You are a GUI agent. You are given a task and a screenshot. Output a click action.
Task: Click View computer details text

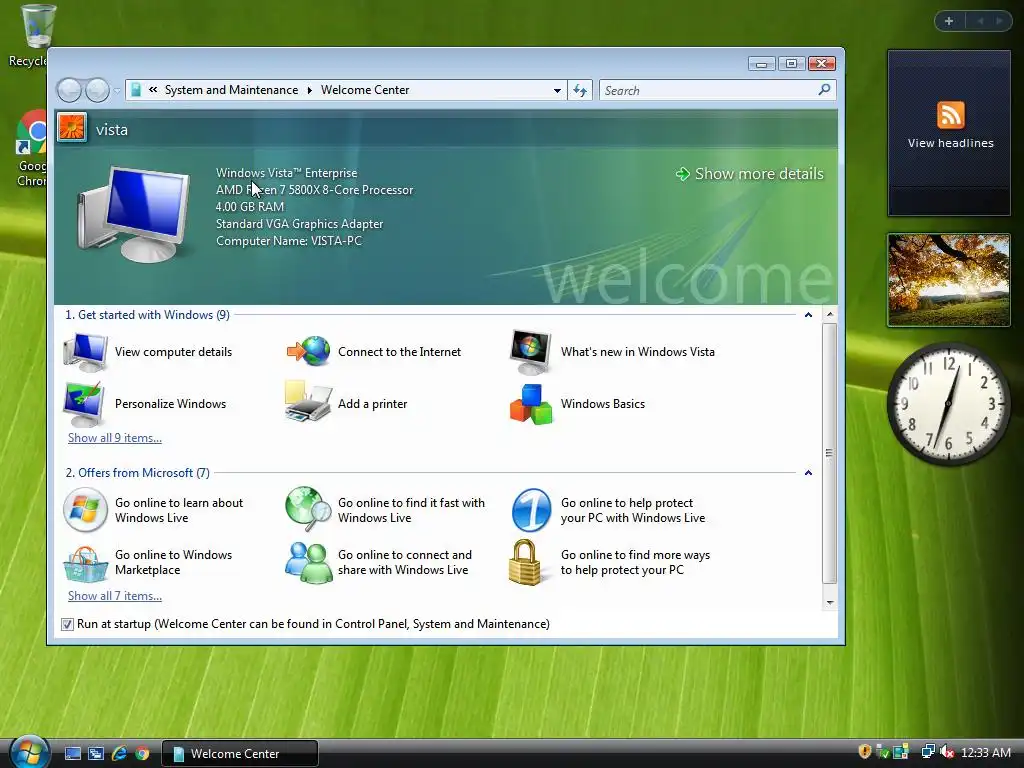click(x=174, y=352)
